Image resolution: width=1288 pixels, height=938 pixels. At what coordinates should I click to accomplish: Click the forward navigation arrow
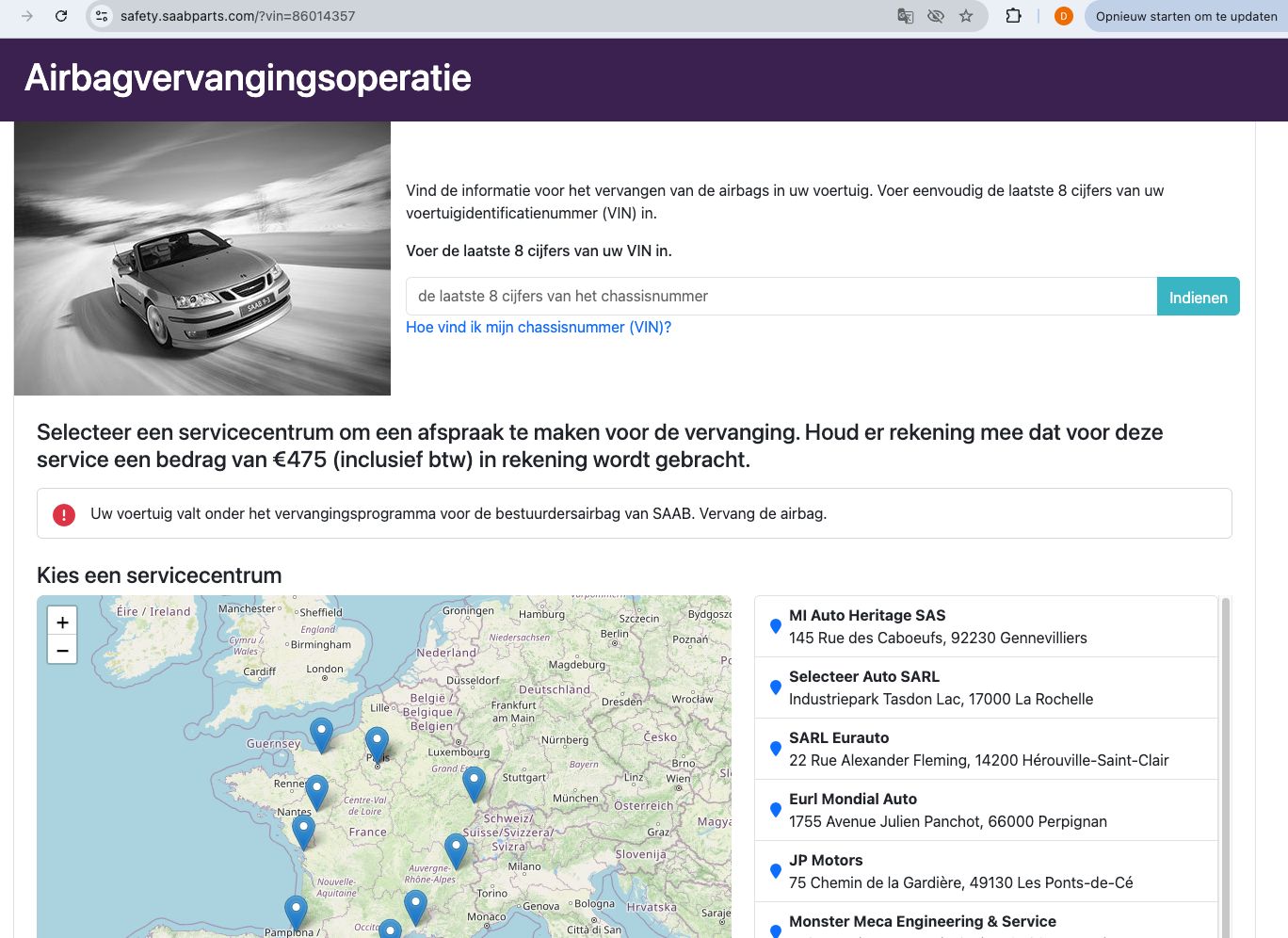tap(27, 16)
